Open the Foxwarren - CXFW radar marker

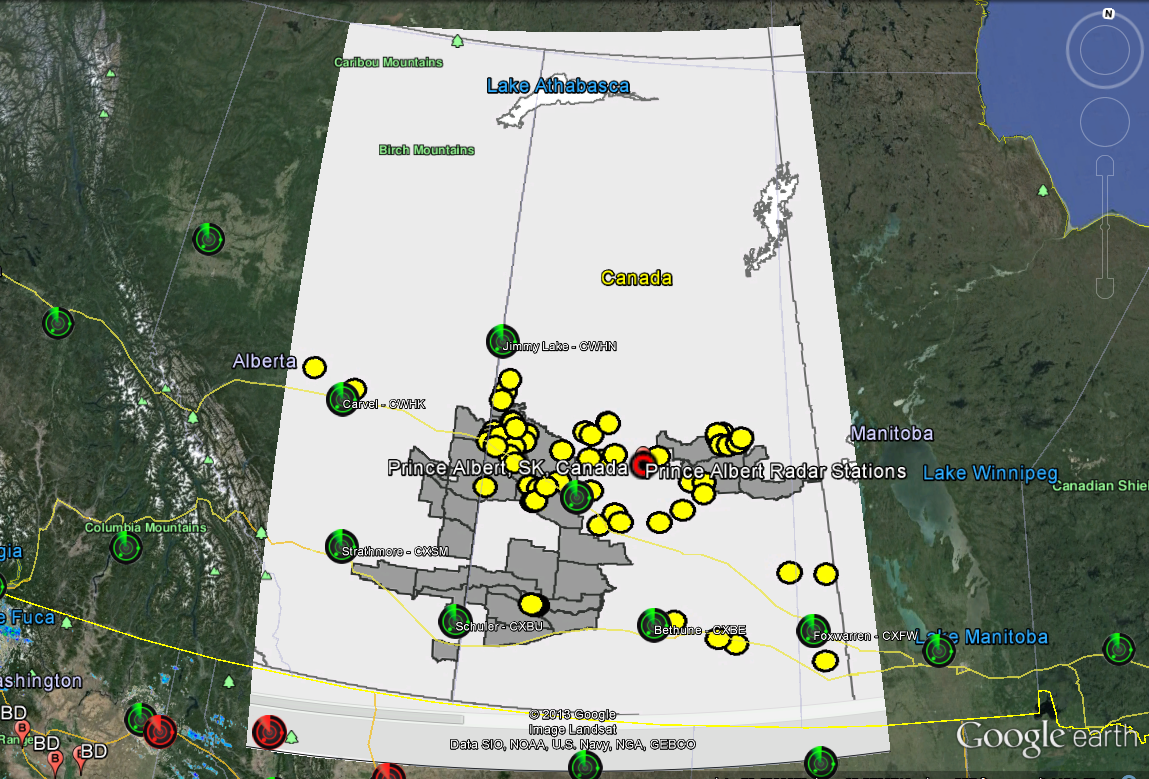pos(813,630)
